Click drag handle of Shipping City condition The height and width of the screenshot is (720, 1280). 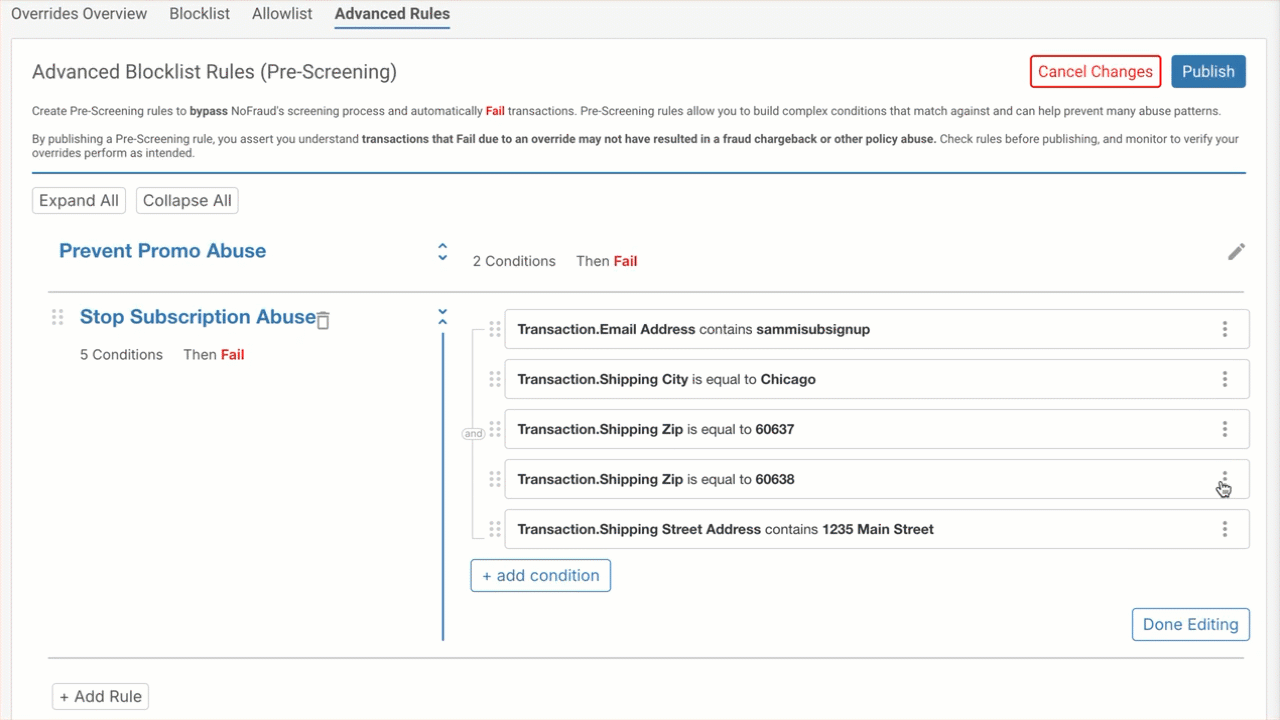click(x=494, y=379)
